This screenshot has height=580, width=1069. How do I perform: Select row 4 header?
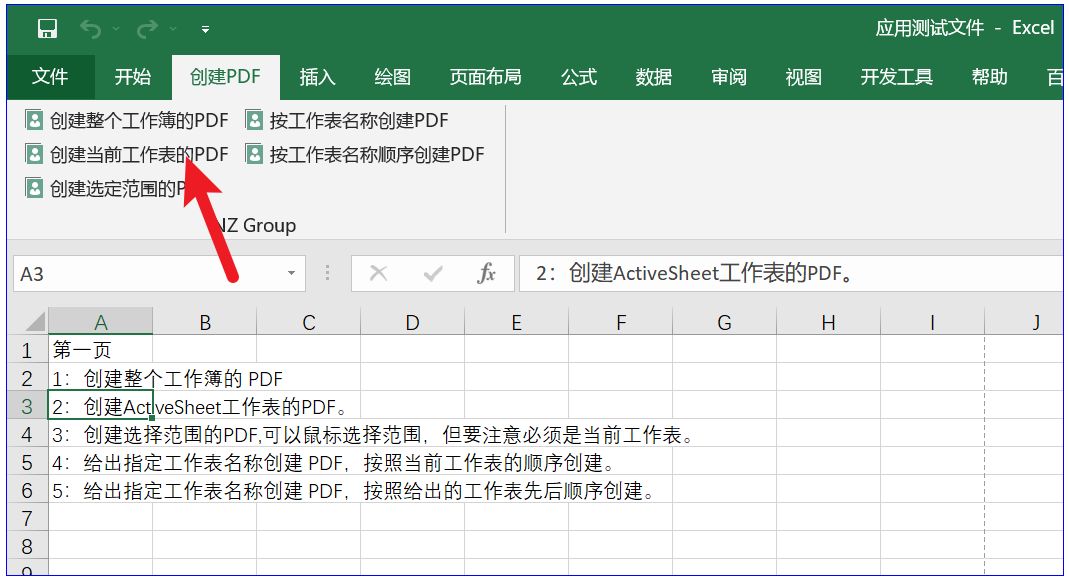27,434
